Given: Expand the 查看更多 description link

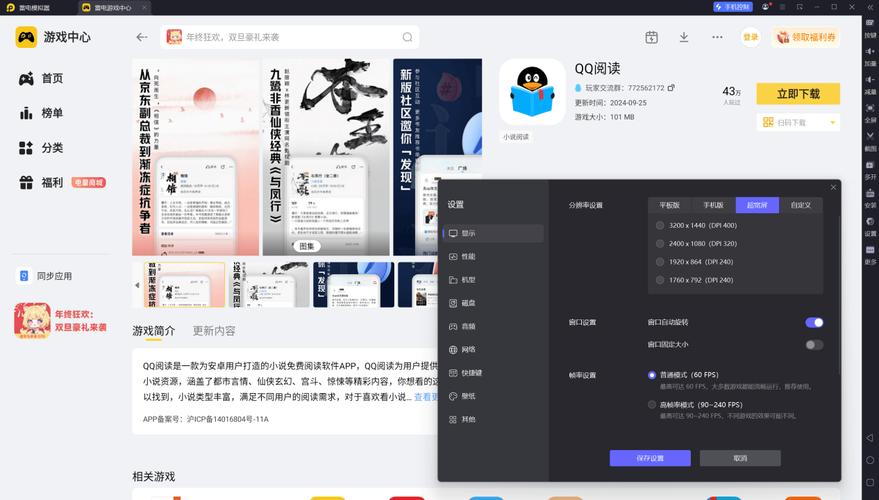Looking at the screenshot, I should coord(426,397).
